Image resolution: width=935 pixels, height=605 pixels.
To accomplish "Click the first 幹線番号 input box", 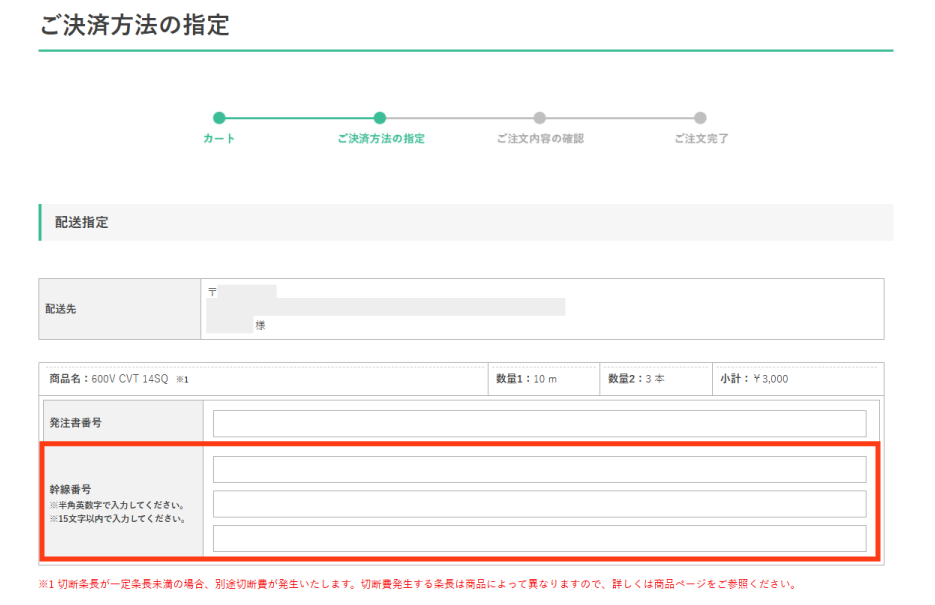I will click(539, 469).
